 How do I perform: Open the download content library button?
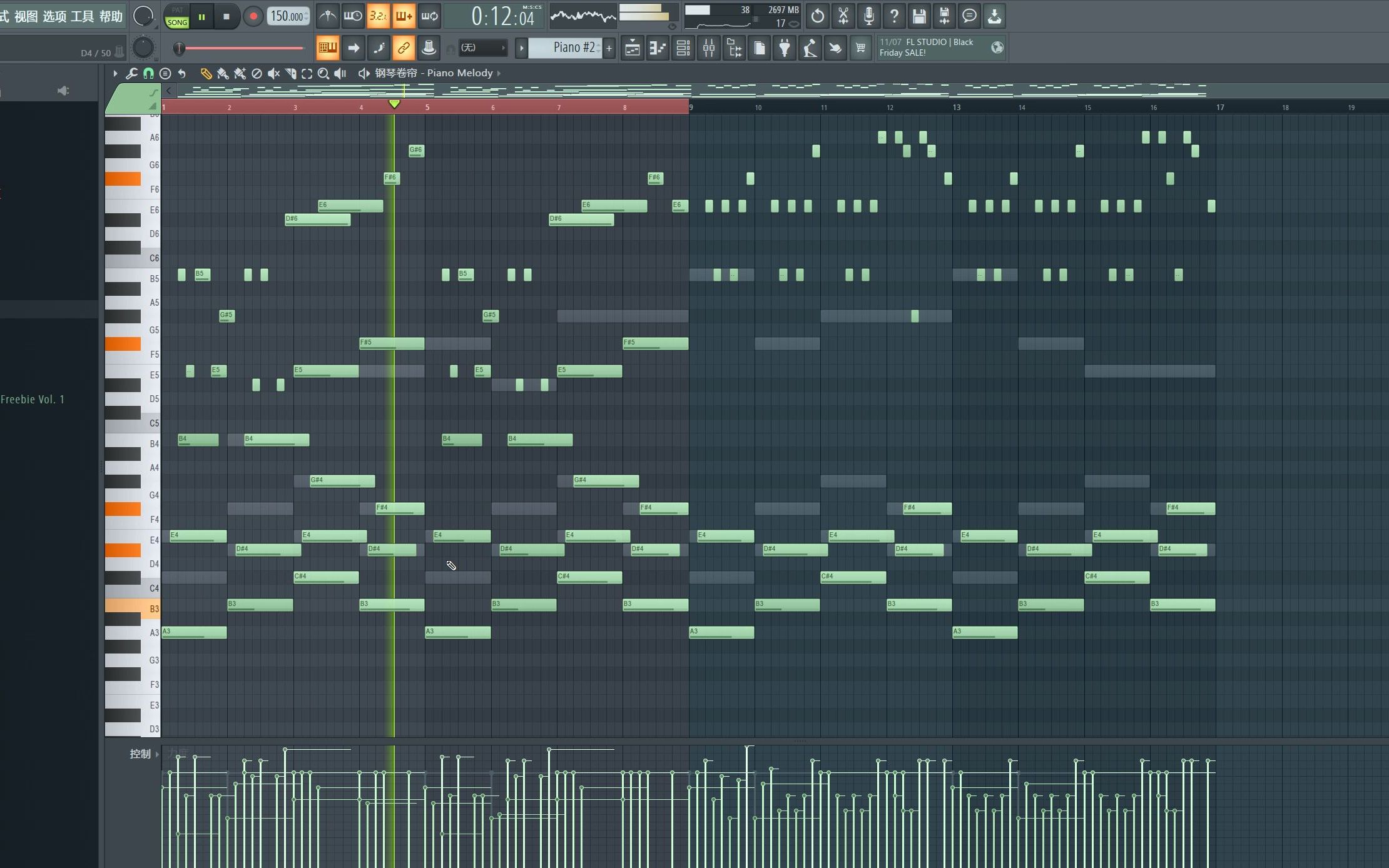click(x=995, y=16)
